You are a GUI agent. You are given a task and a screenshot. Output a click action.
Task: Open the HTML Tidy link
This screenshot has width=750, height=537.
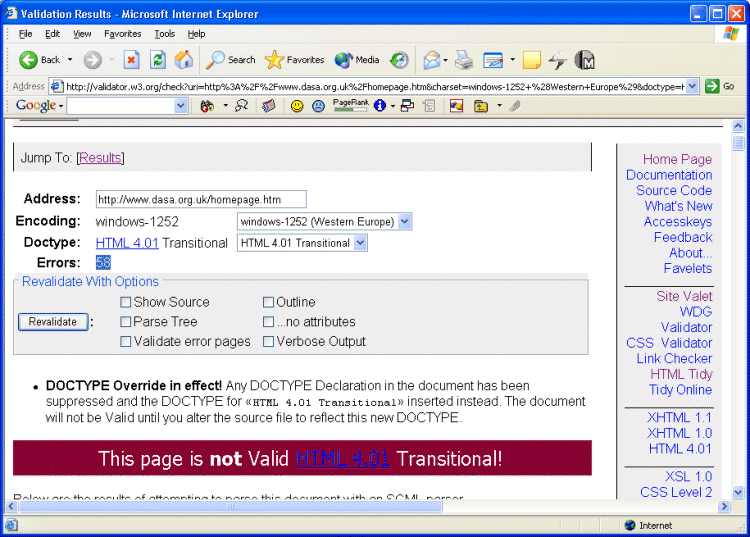tap(681, 374)
